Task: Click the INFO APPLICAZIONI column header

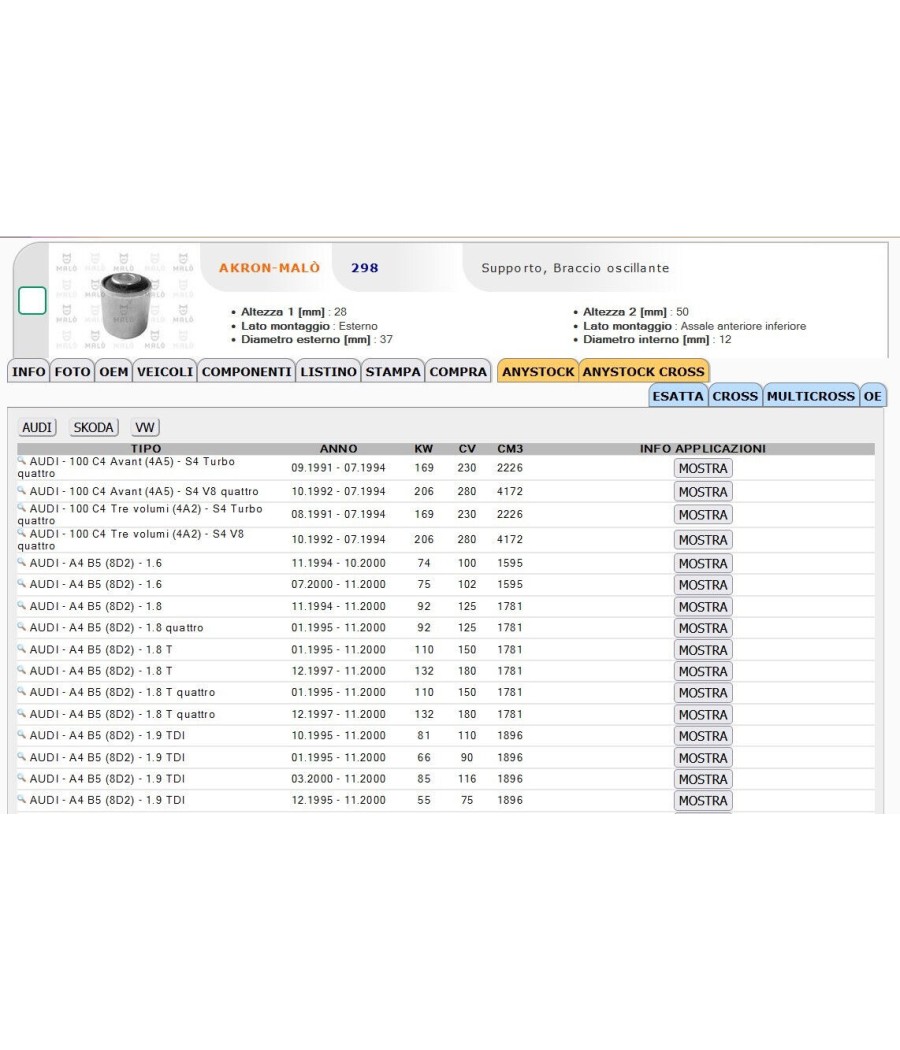Action: pos(702,449)
